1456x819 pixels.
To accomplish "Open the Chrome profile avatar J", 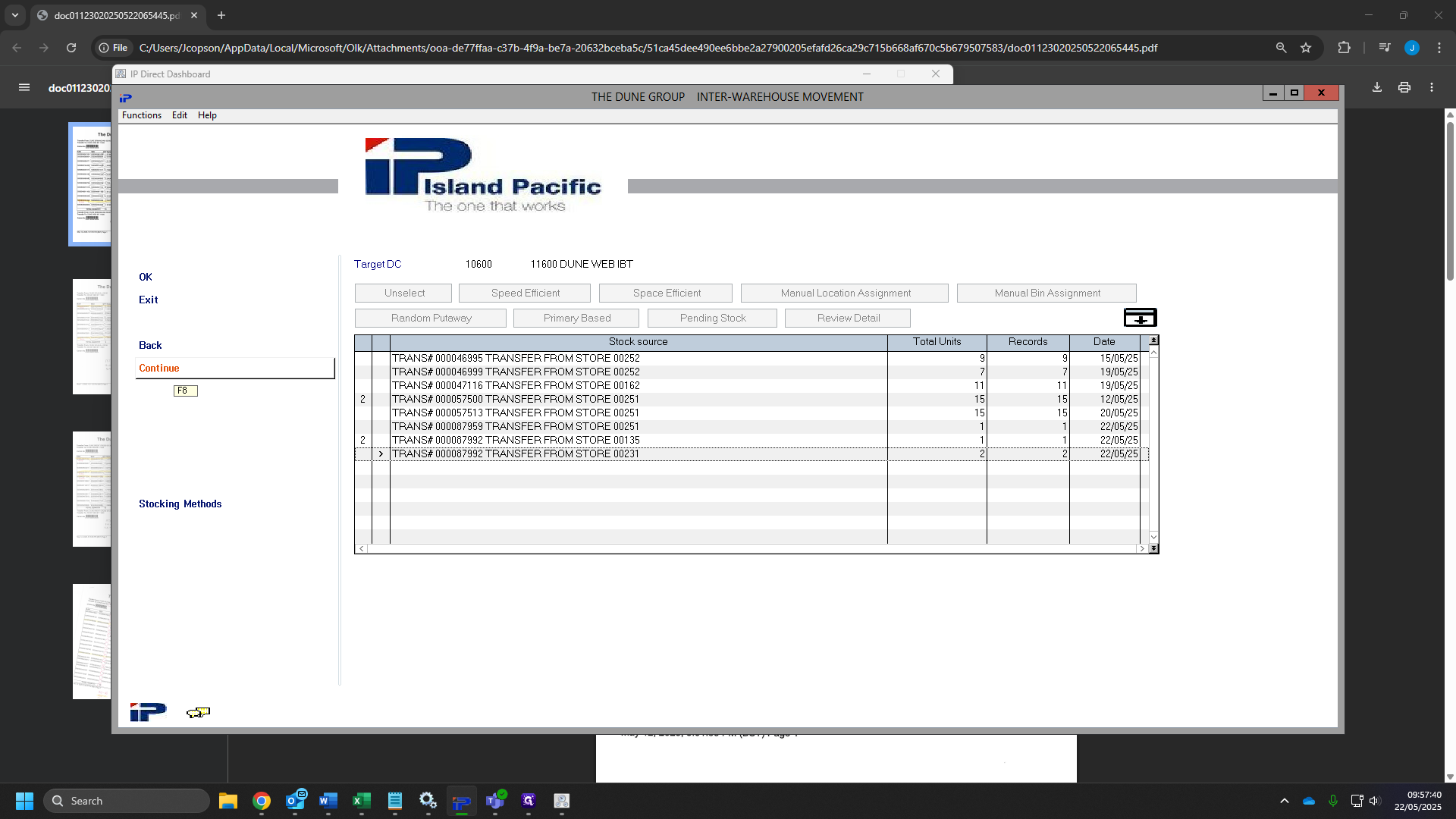I will [1412, 48].
